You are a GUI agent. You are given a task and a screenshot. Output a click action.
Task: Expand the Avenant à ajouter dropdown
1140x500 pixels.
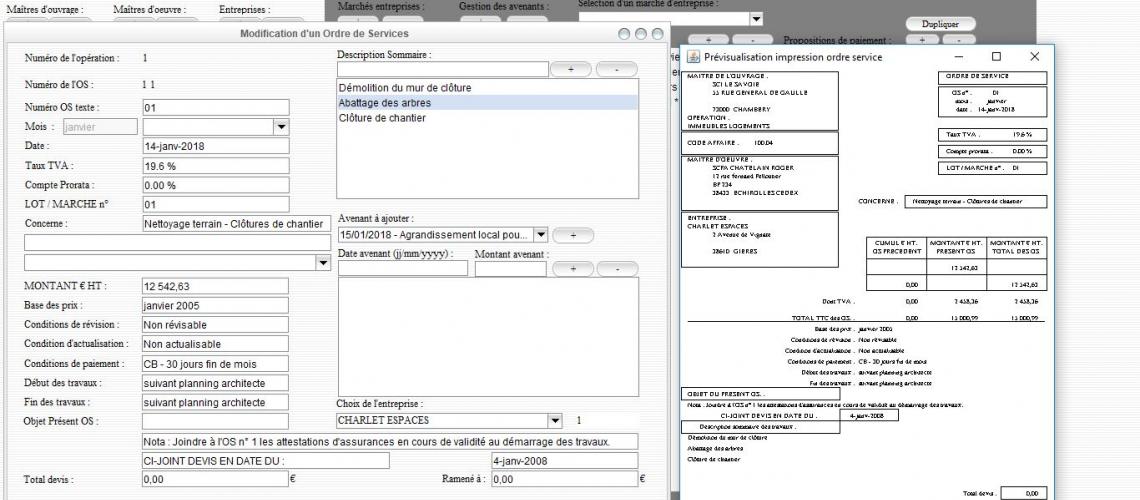coord(540,235)
